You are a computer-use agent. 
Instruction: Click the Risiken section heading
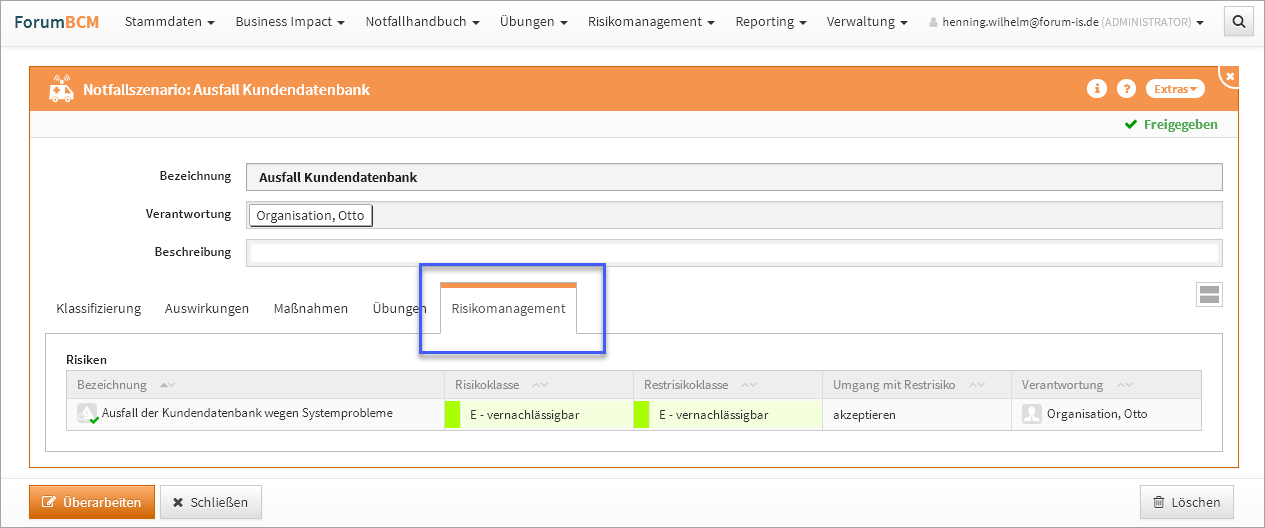86,359
